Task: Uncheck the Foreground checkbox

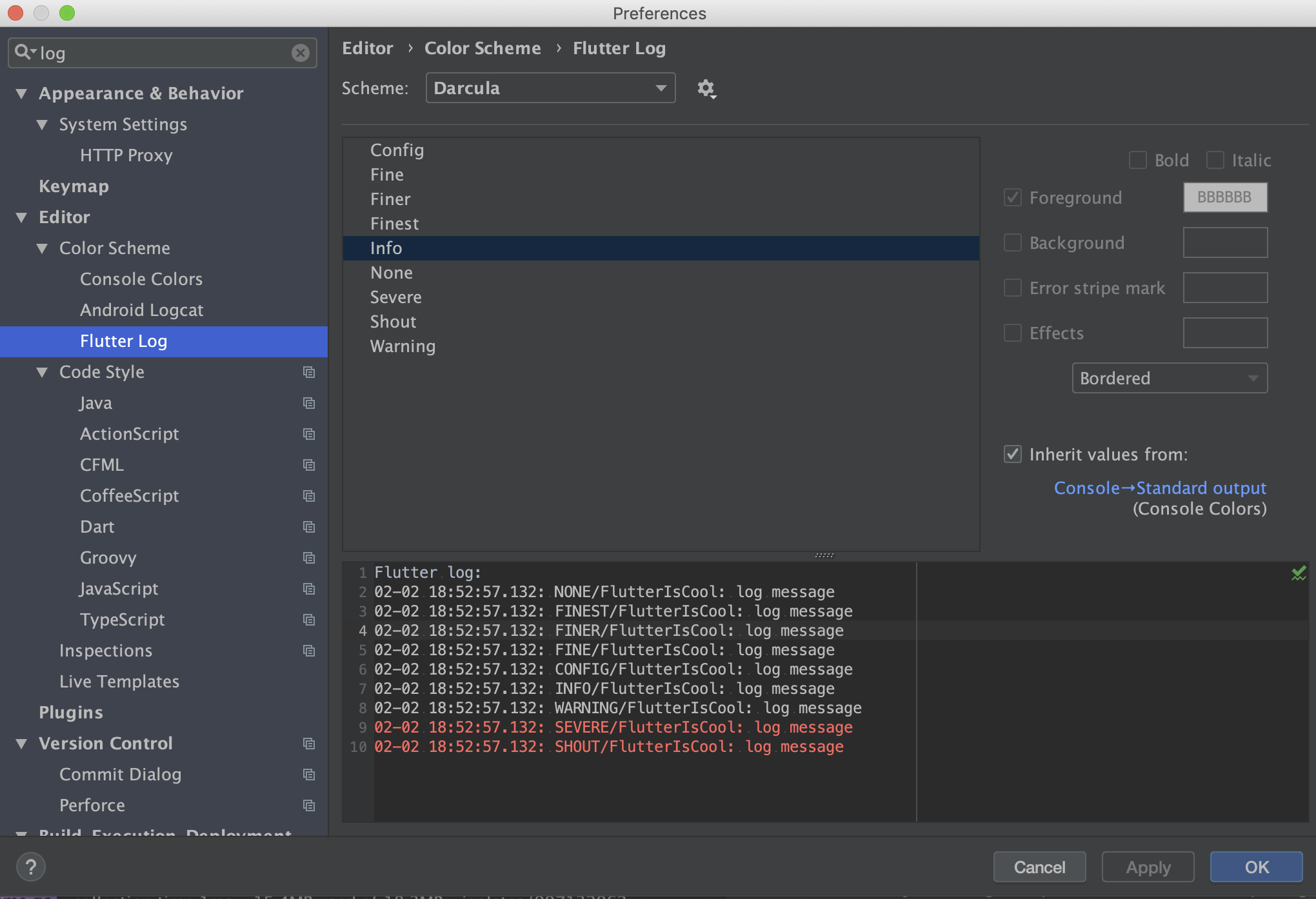Action: click(x=1013, y=198)
